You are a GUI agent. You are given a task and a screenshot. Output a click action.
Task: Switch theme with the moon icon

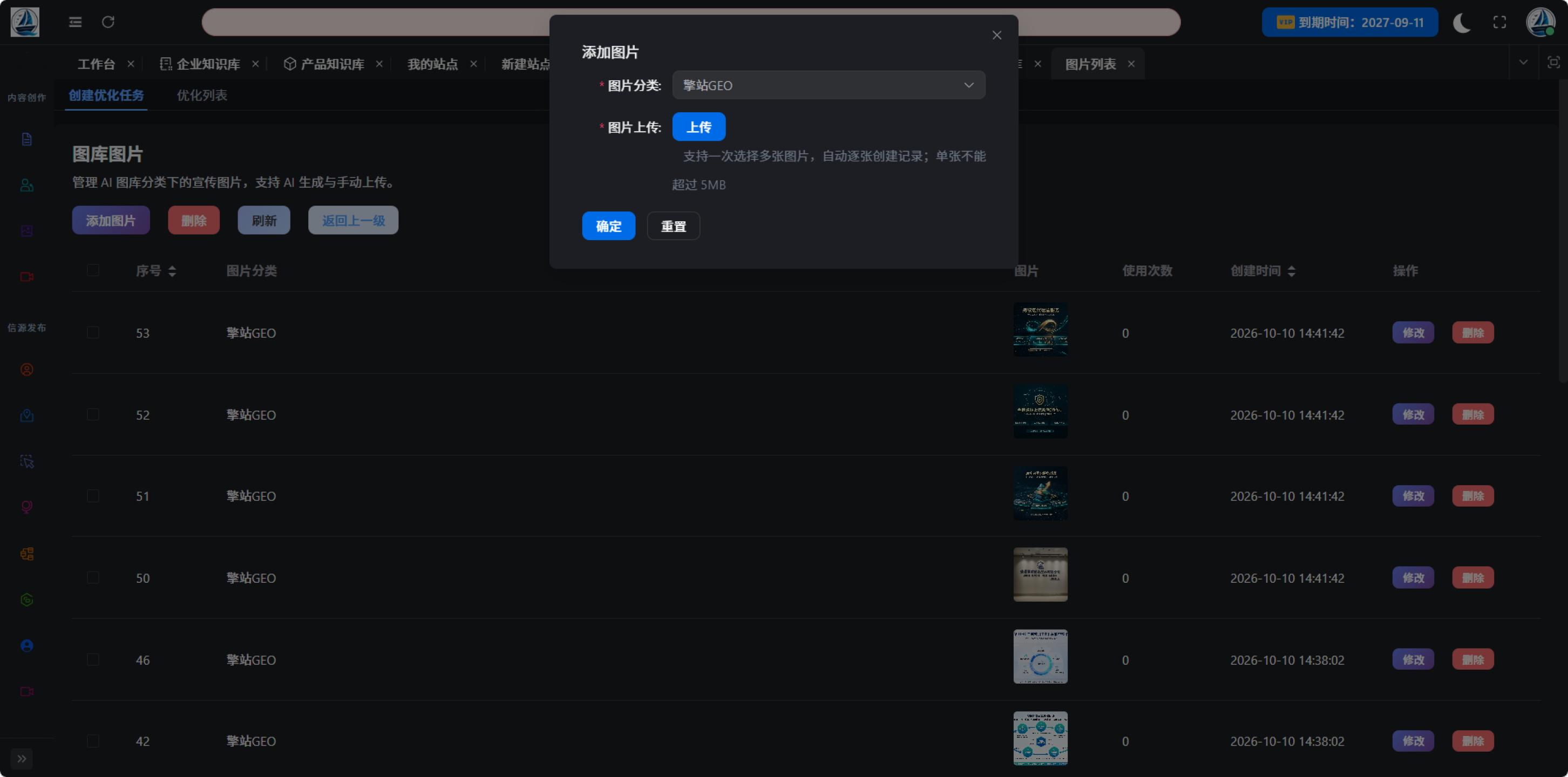pos(1462,23)
